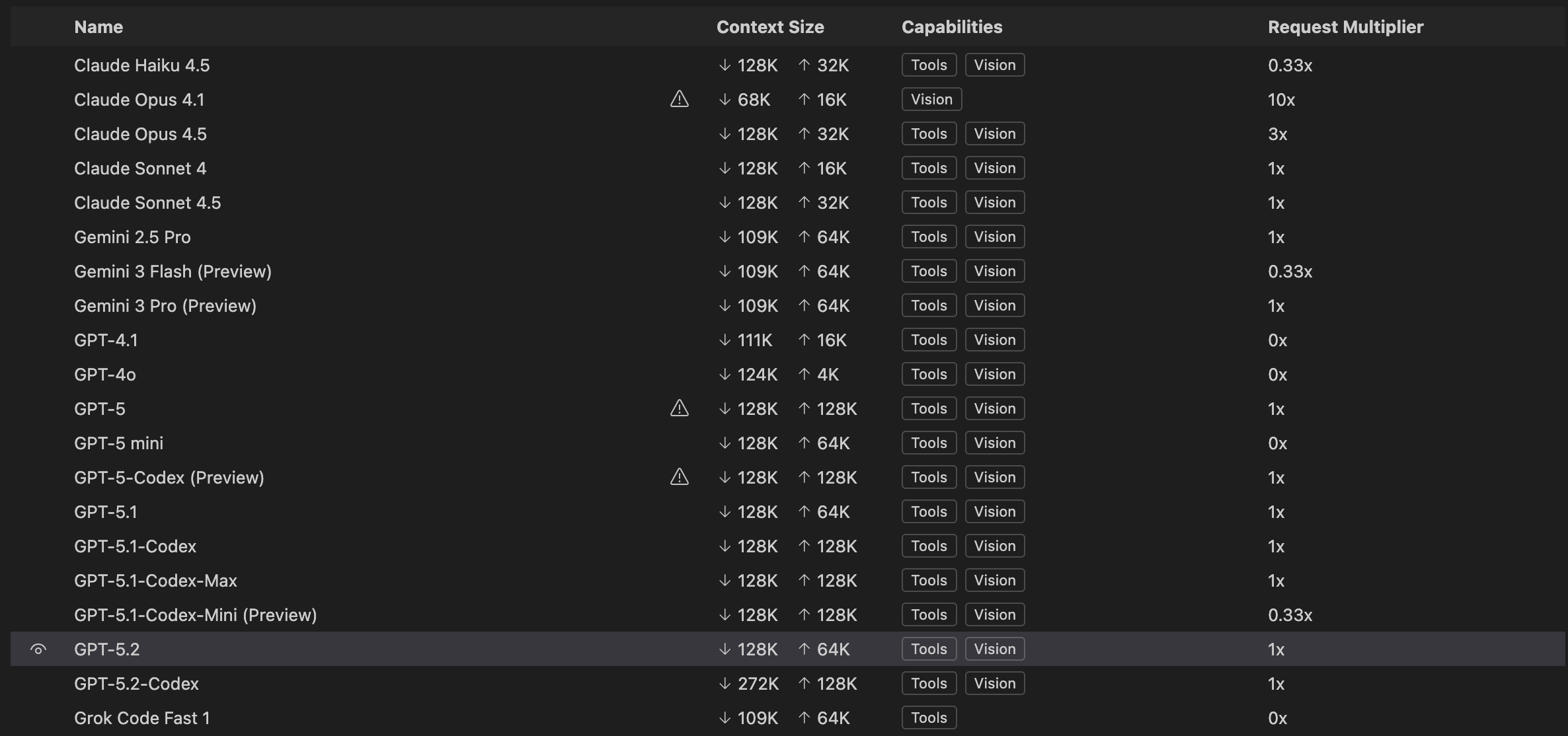Select the GPT-5-Codex (Preview) model name
1568x736 pixels.
click(x=169, y=478)
